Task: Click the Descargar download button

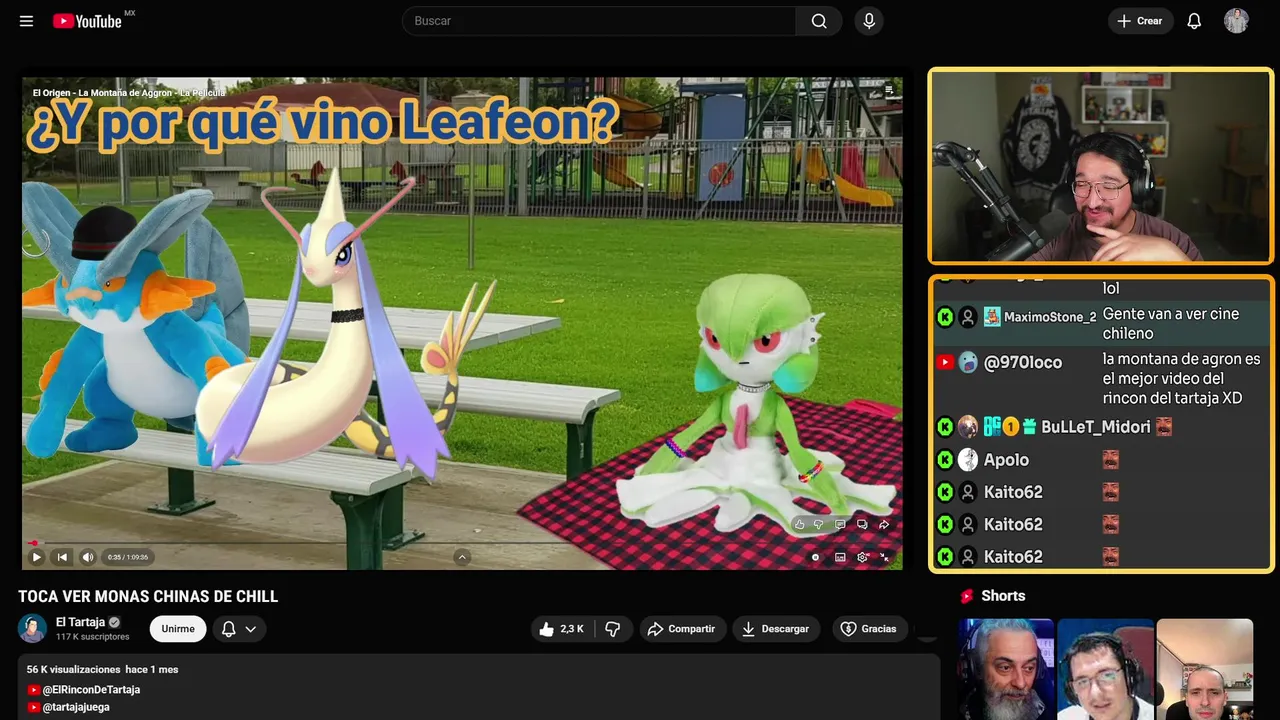Action: coord(776,629)
